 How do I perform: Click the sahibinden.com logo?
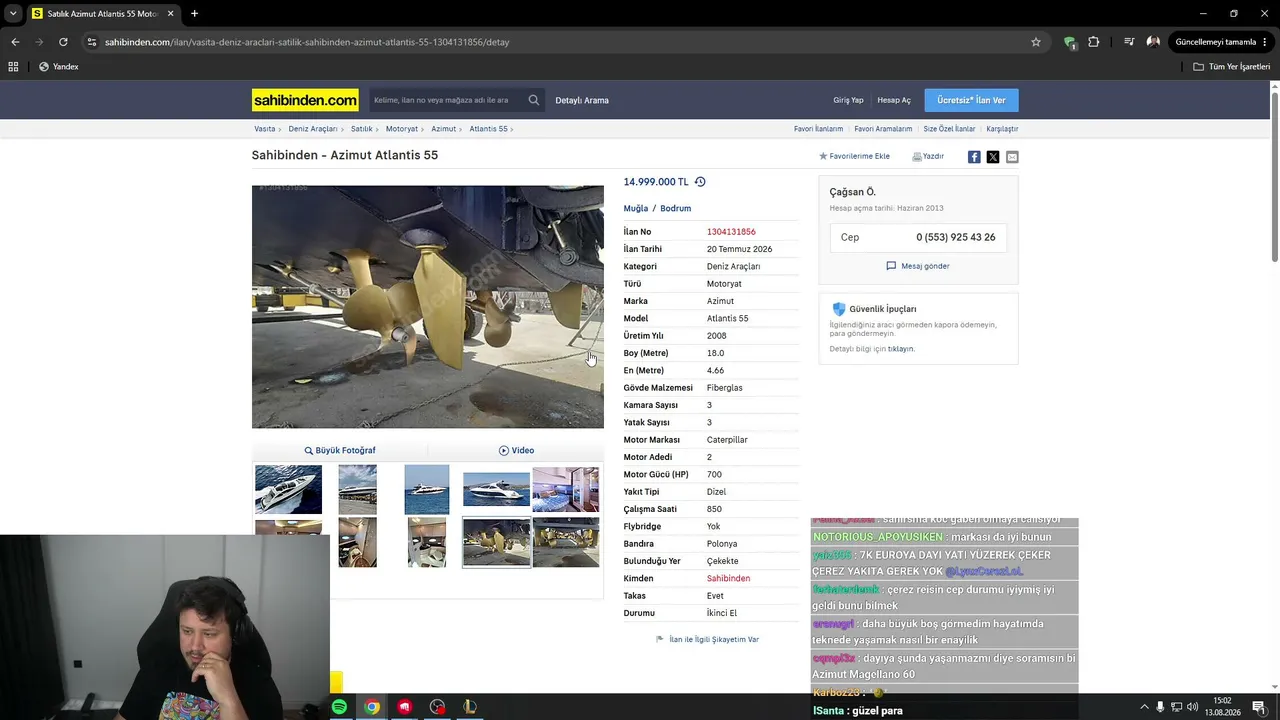point(305,100)
